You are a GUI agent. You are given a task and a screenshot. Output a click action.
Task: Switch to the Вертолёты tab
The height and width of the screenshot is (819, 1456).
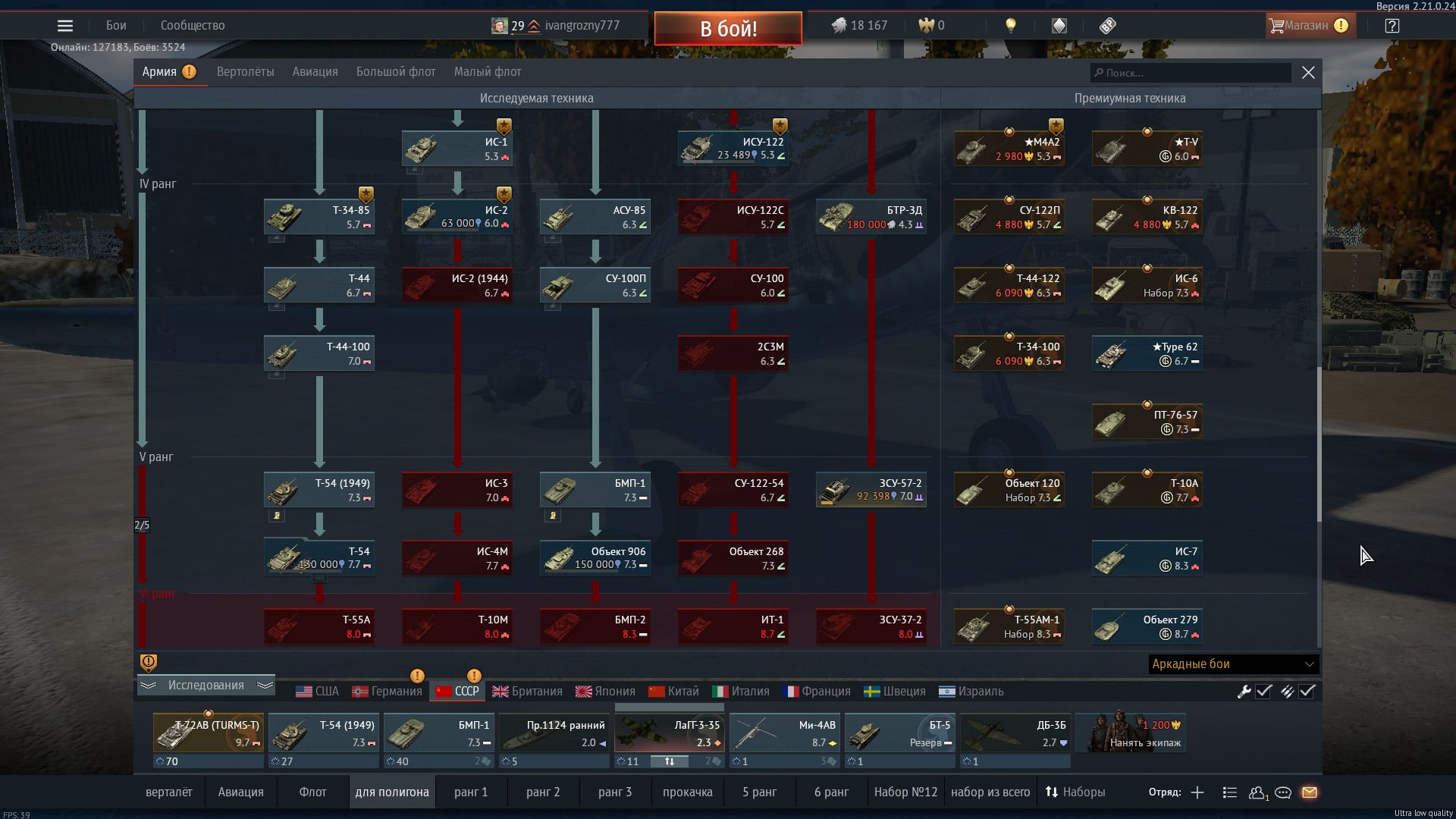pos(246,72)
